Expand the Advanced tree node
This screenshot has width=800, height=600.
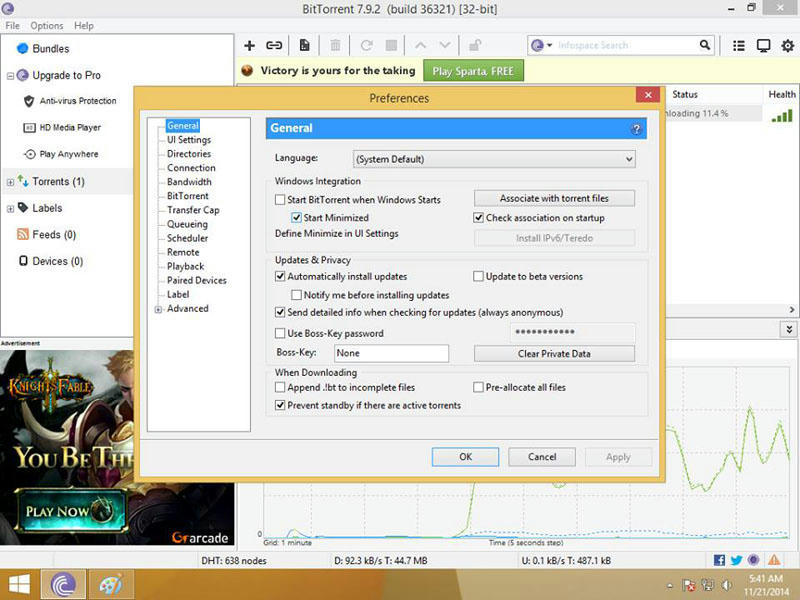(x=158, y=309)
